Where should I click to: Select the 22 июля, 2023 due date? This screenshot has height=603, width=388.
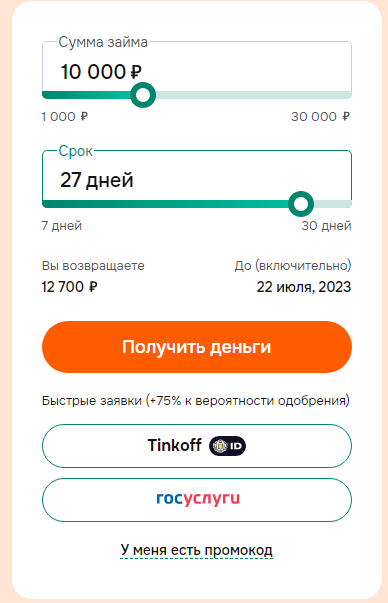click(304, 287)
